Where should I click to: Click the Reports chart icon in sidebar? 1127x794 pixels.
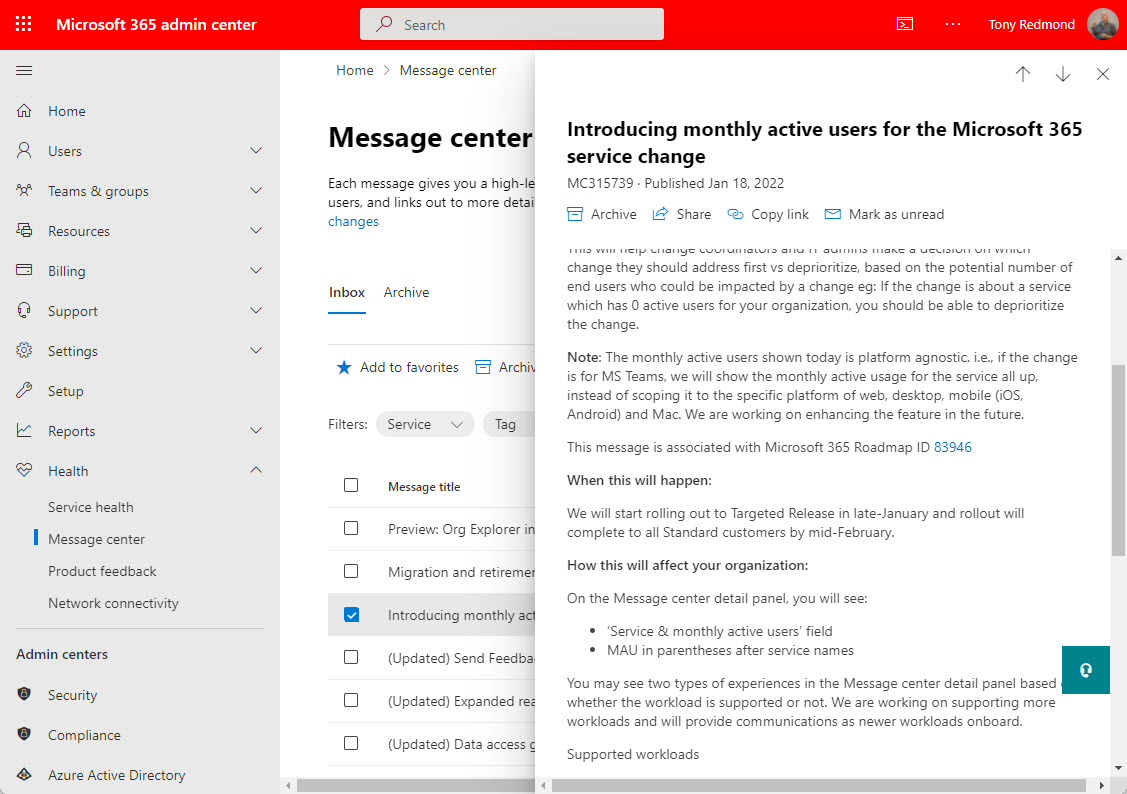tap(24, 430)
